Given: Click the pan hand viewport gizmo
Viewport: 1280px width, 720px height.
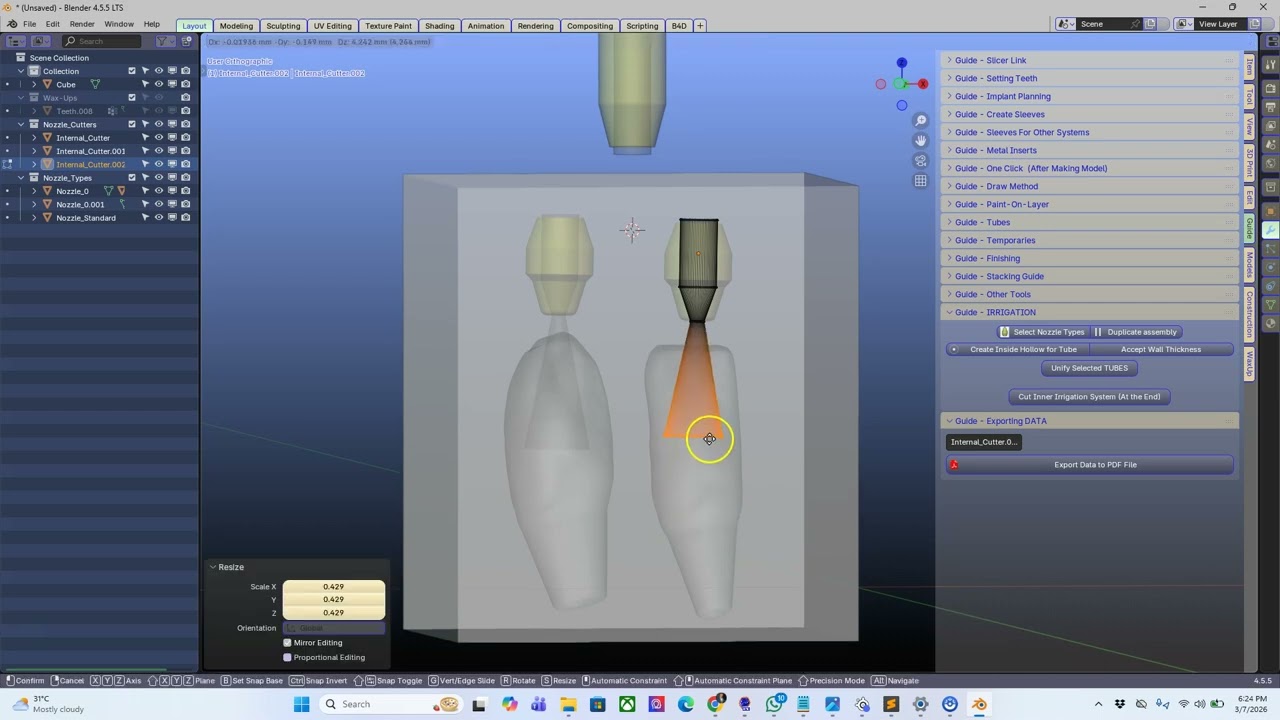Looking at the screenshot, I should coord(921,141).
